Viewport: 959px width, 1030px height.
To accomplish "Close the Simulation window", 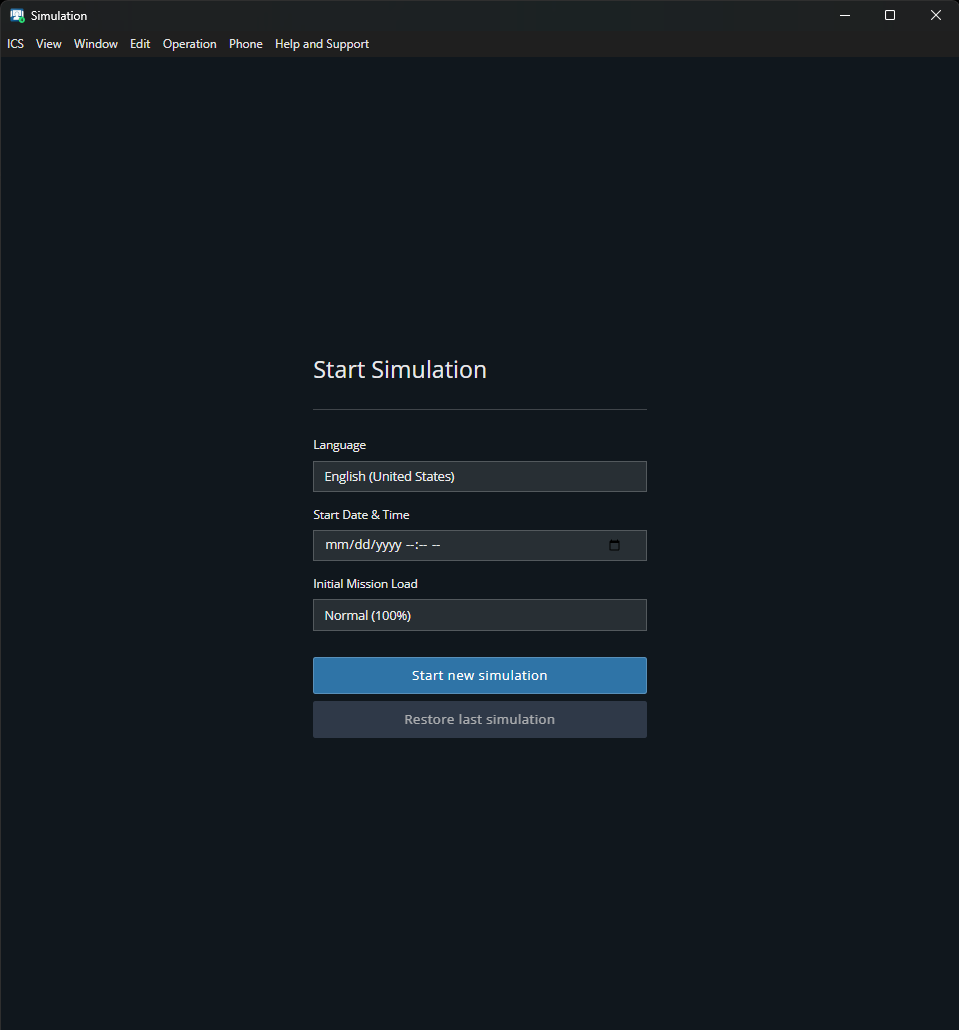I will [935, 16].
